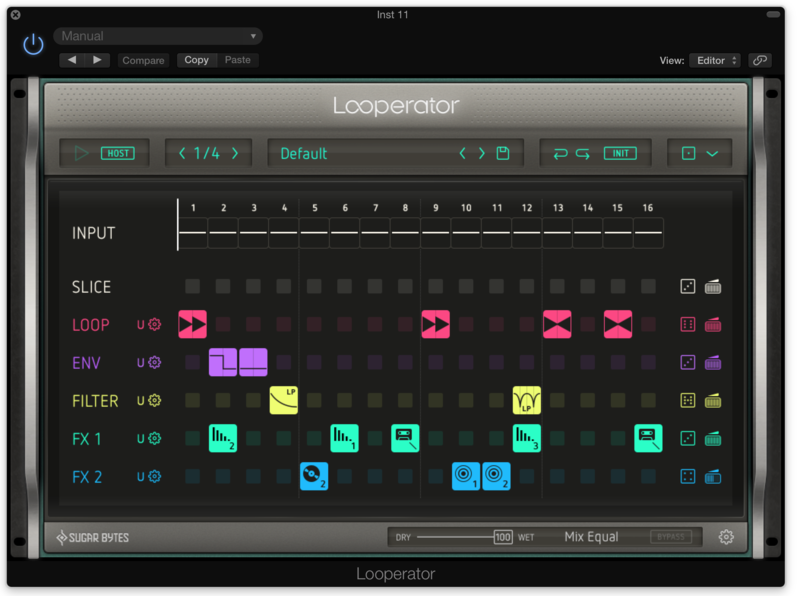Open the Manual preset dropdown
The image size is (800, 596).
pos(158,36)
